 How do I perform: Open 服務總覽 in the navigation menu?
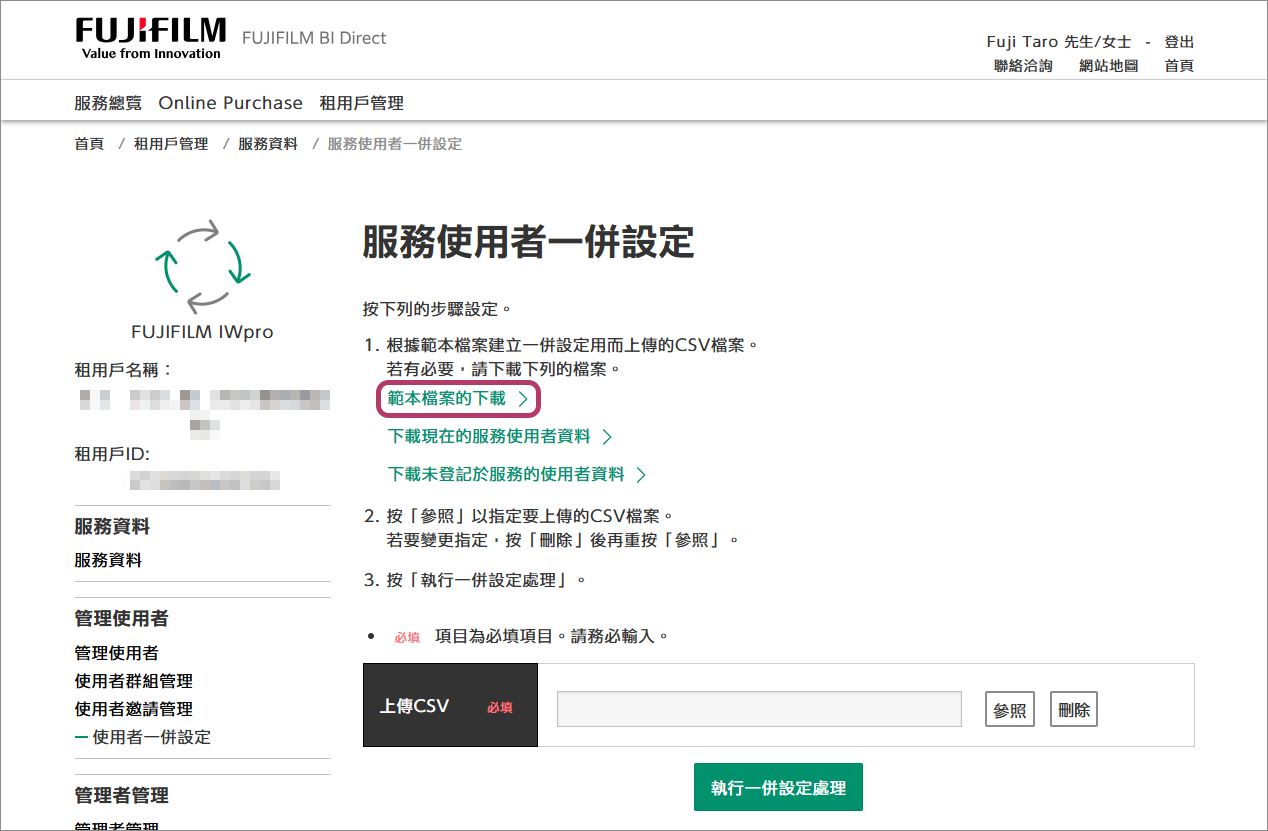[x=108, y=103]
